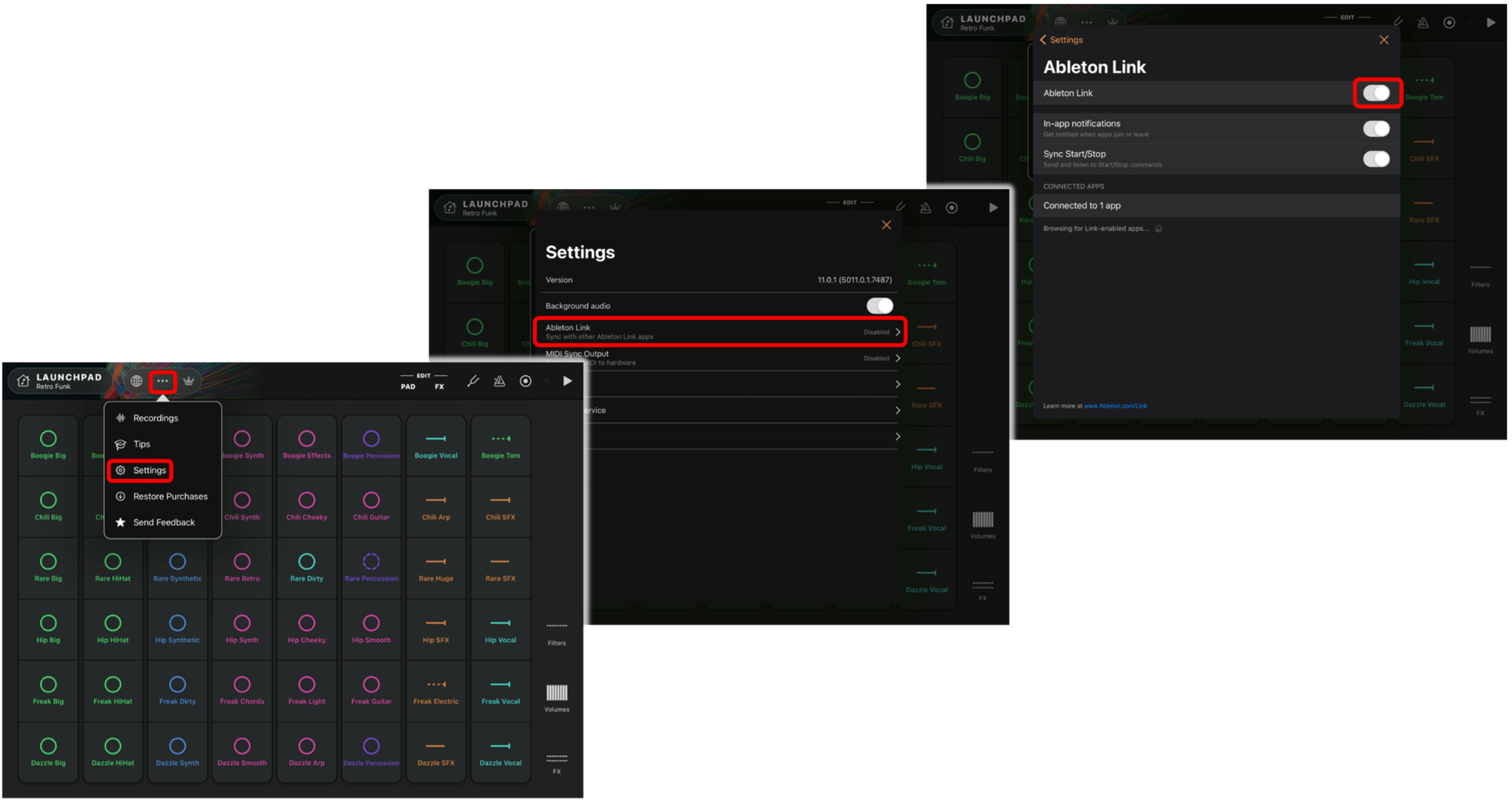Close Ableton Link panel with X
1512x802 pixels.
click(1384, 40)
